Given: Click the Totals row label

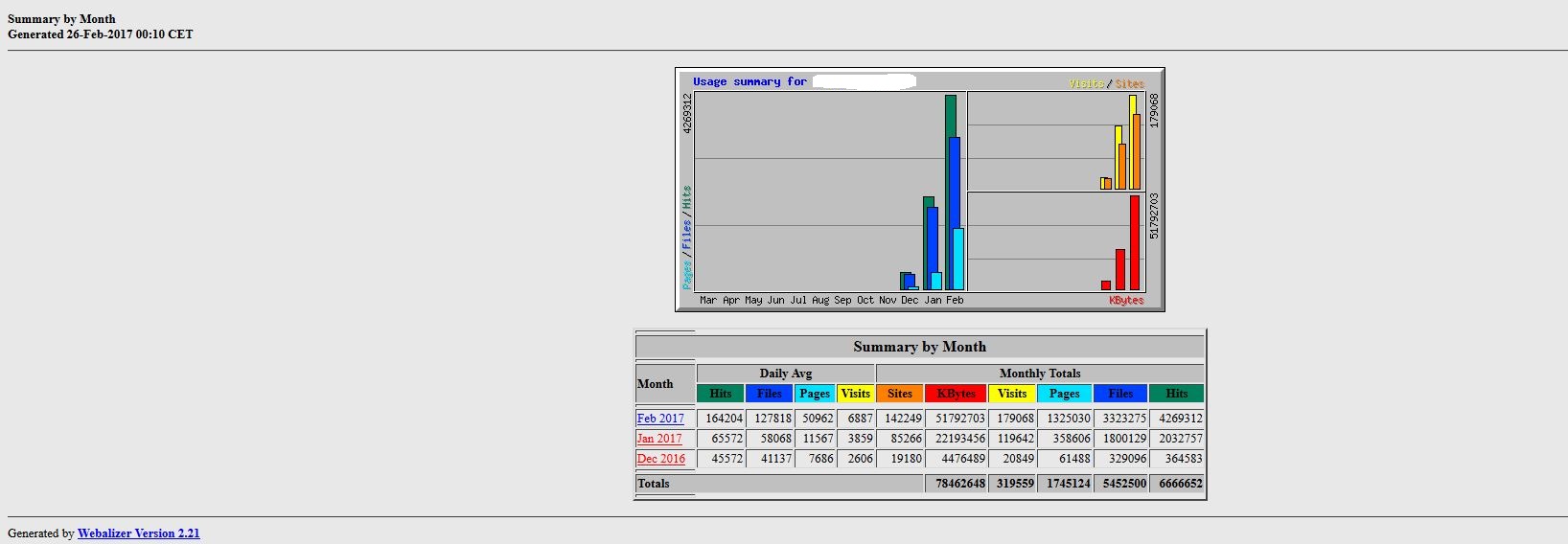Looking at the screenshot, I should (654, 484).
